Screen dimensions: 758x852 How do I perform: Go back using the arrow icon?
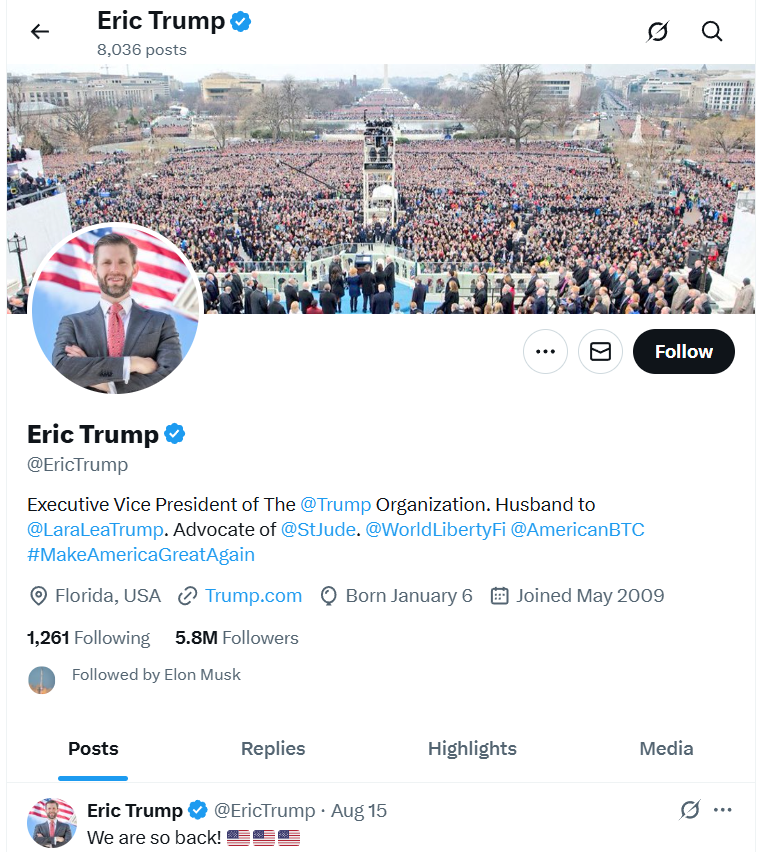pos(40,32)
